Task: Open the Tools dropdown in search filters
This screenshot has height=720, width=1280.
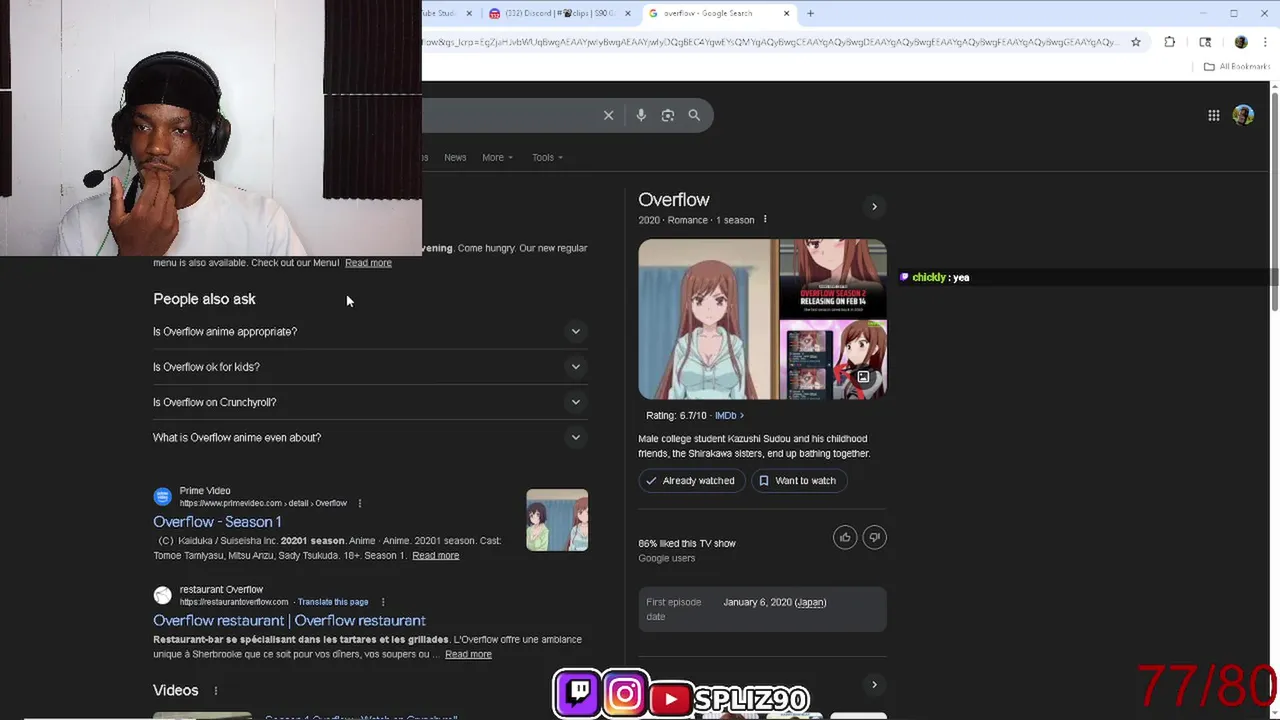Action: [x=547, y=157]
